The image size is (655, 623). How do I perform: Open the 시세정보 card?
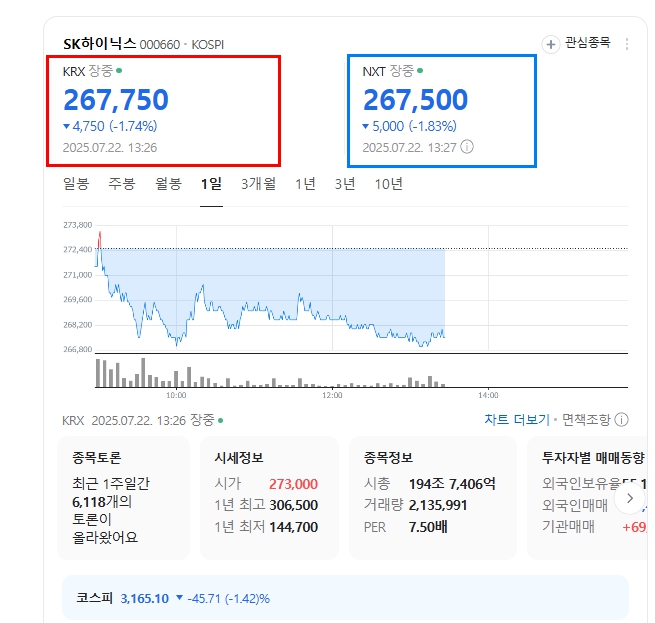pos(269,498)
